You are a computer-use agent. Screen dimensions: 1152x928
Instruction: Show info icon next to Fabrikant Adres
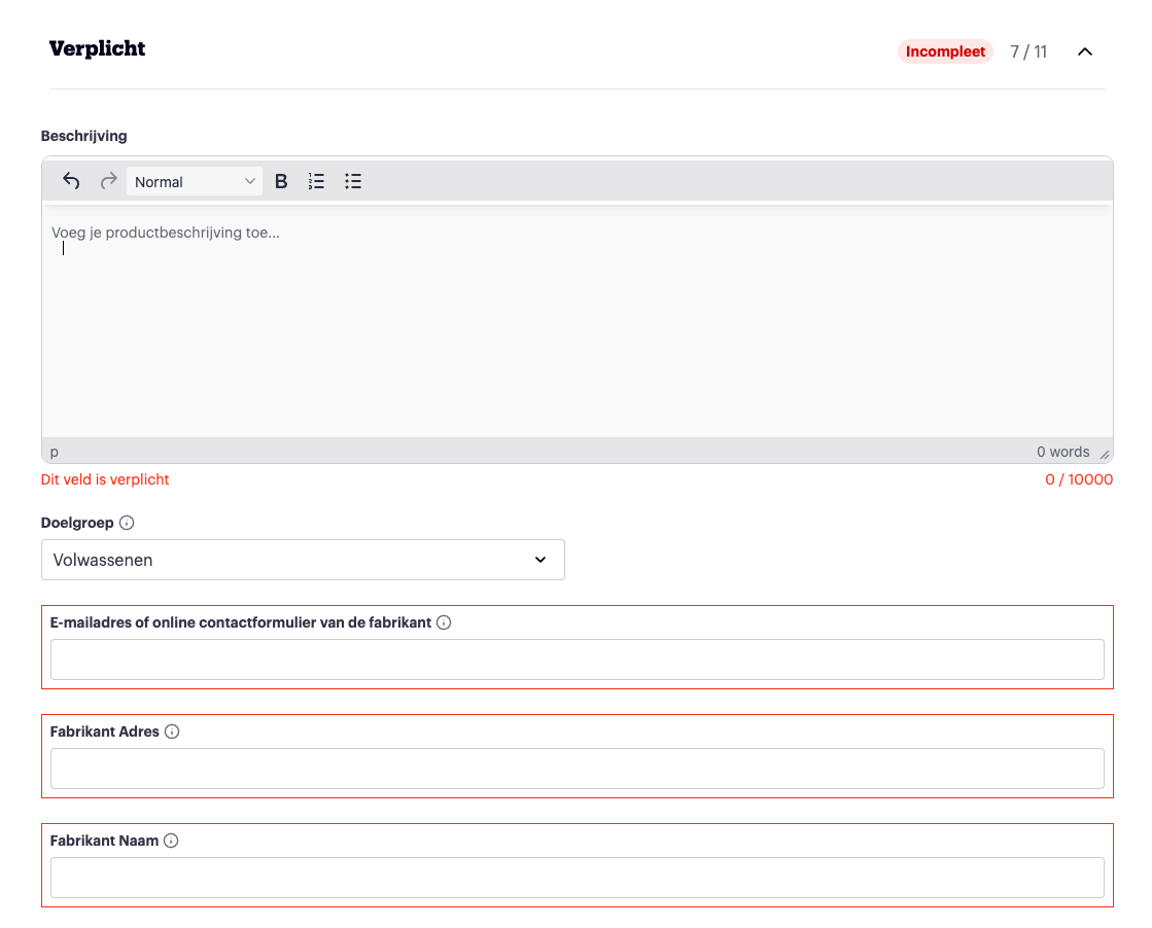point(172,731)
